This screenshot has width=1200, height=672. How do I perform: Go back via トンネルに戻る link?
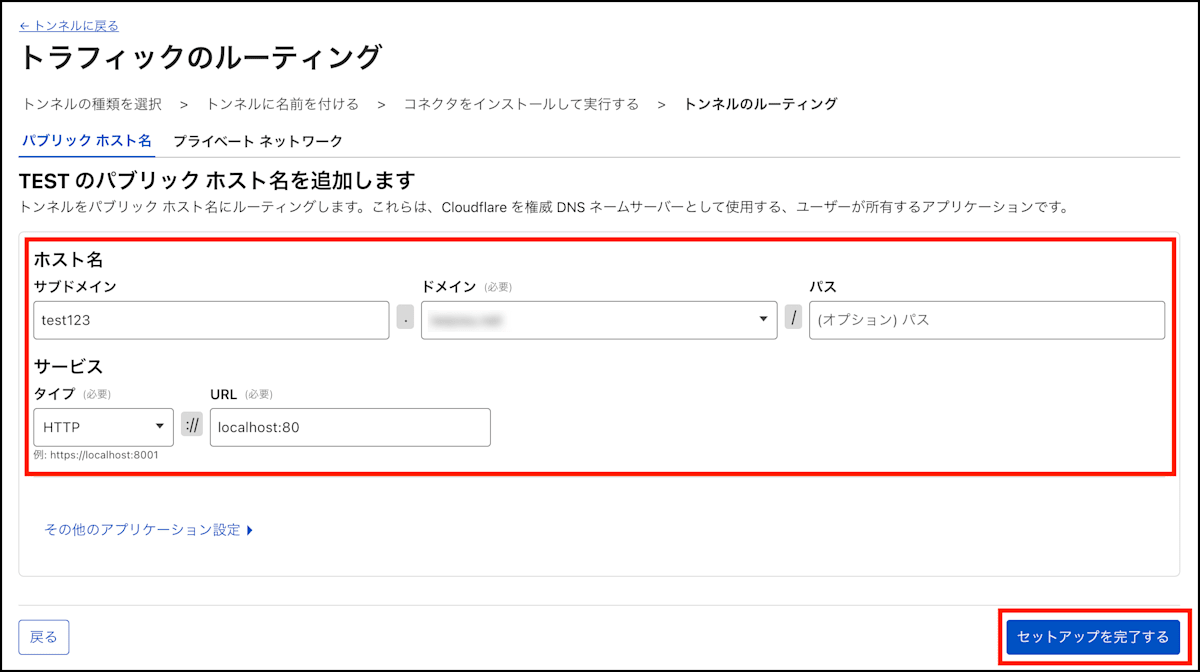point(69,26)
